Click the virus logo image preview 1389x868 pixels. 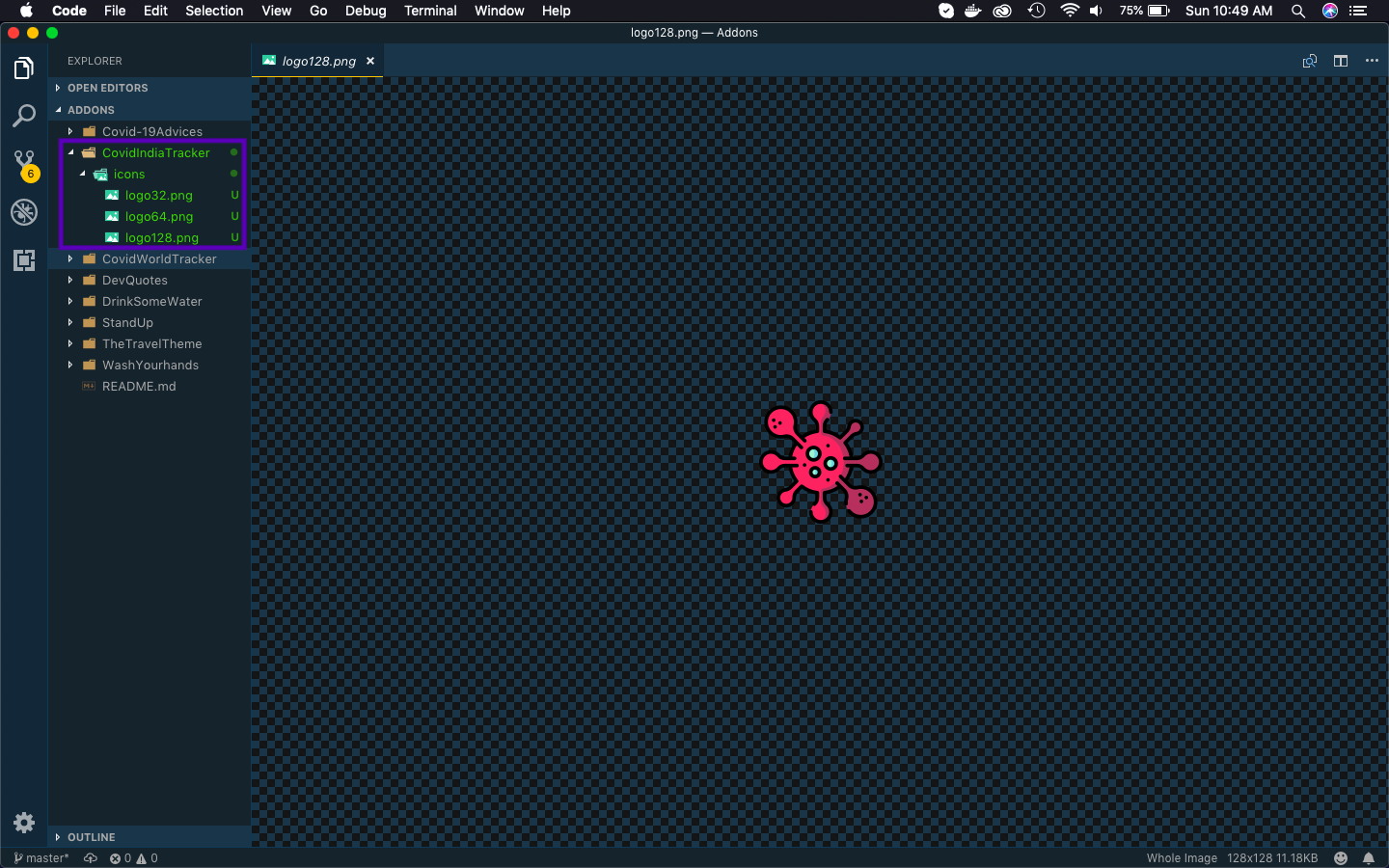tap(820, 462)
